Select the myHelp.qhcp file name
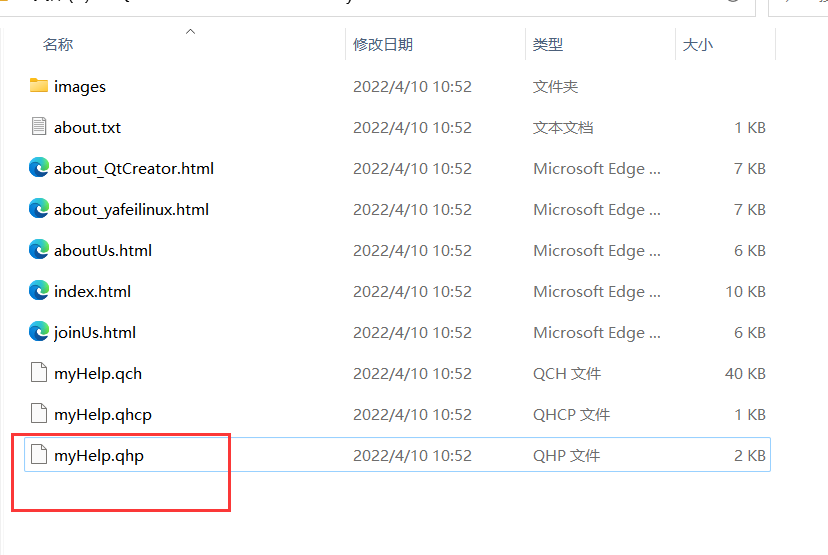Image resolution: width=828 pixels, height=555 pixels. (x=102, y=415)
